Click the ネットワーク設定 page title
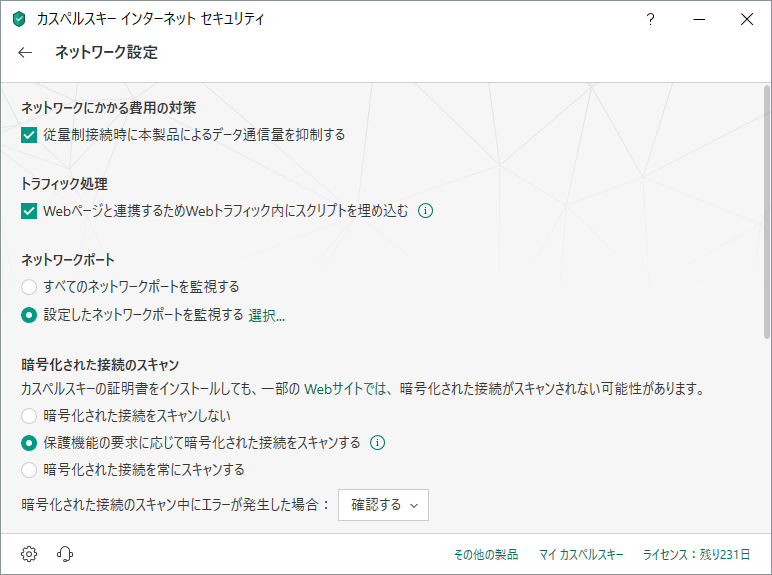The width and height of the screenshot is (772, 575). (106, 52)
